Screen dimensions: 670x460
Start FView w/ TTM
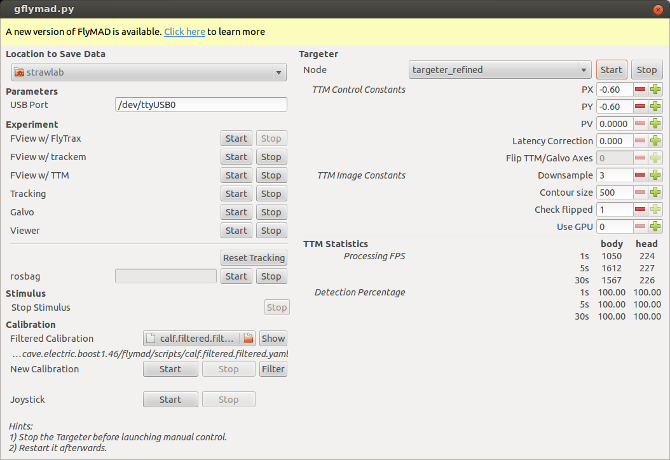236,175
